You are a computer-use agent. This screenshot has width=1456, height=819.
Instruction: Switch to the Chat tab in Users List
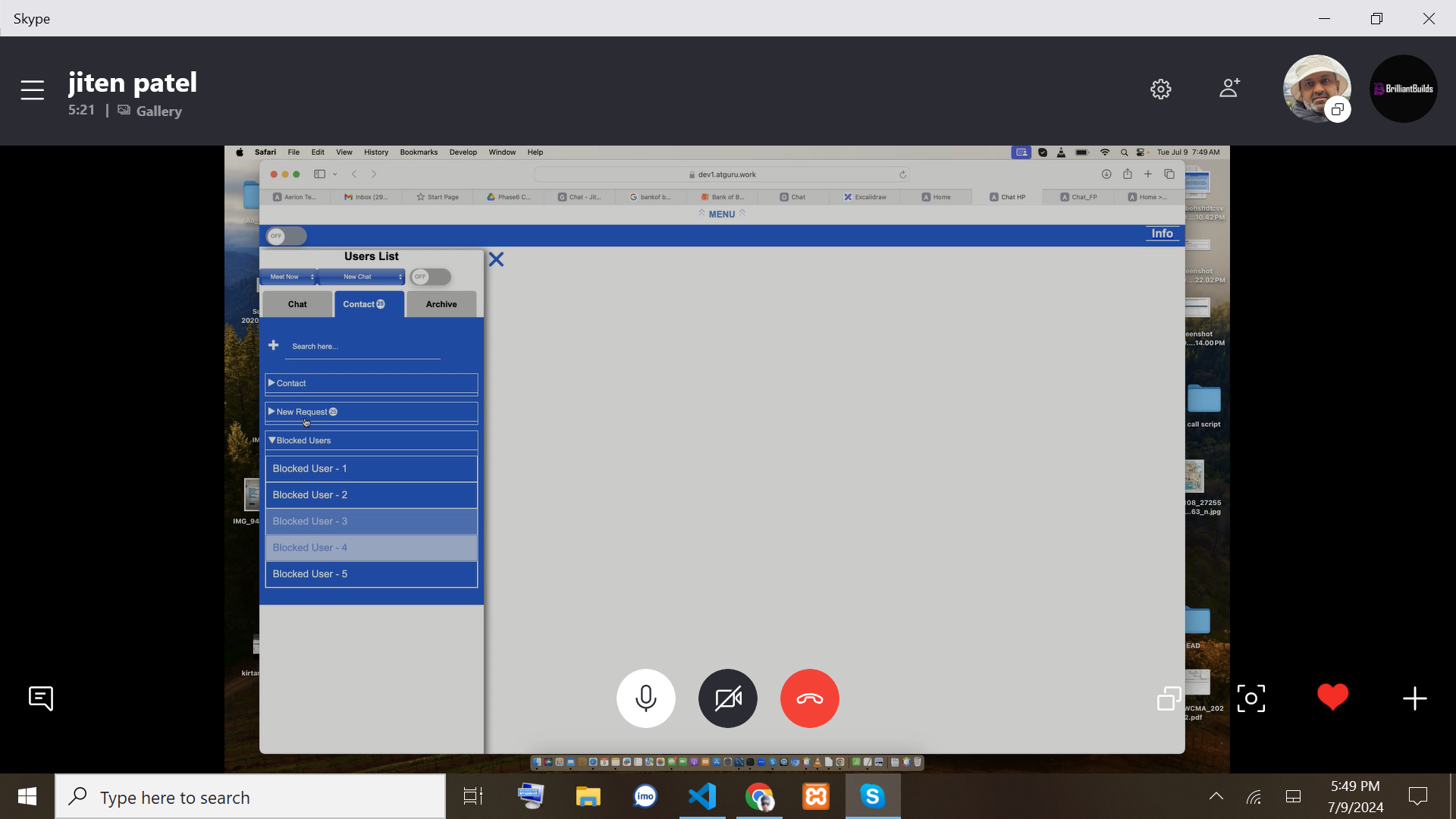[x=297, y=304]
